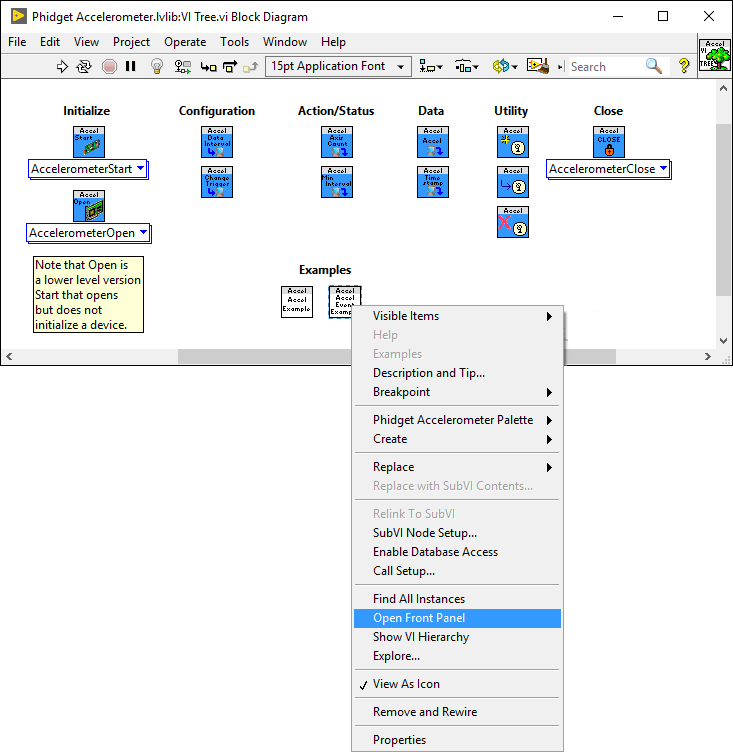Open the Window menu
This screenshot has width=733, height=752.
point(285,42)
